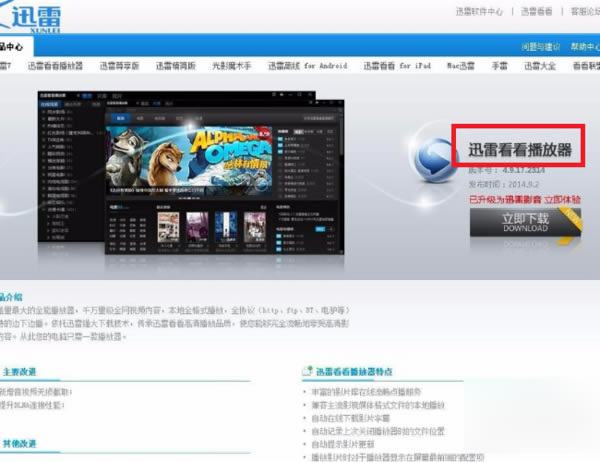Open the red 已升级为迅雷影音 立即体验 link
Screen dimensions: 600x462
coord(525,199)
